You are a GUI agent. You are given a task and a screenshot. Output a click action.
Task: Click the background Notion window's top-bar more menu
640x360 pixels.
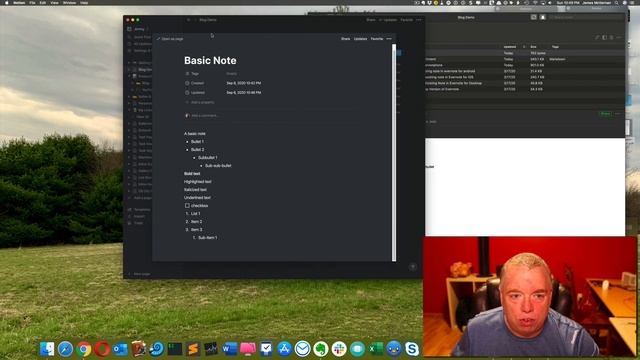tap(419, 20)
